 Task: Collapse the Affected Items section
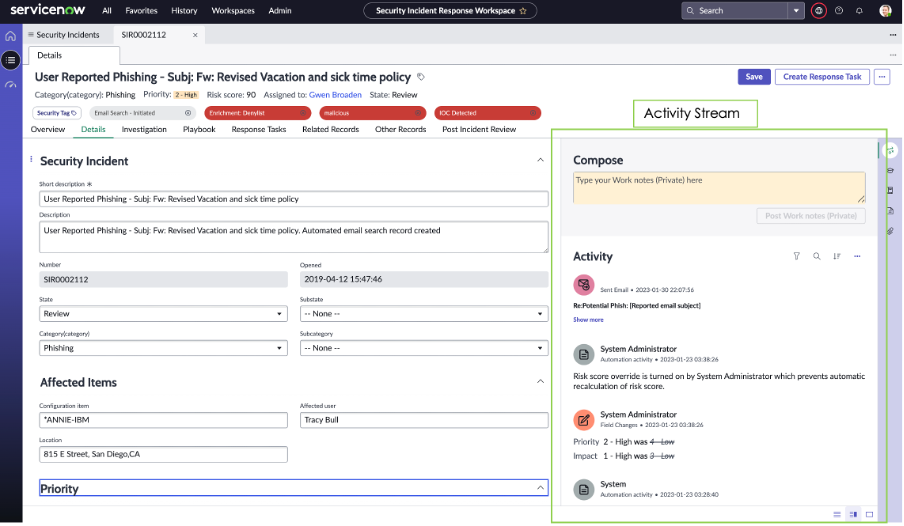click(540, 381)
